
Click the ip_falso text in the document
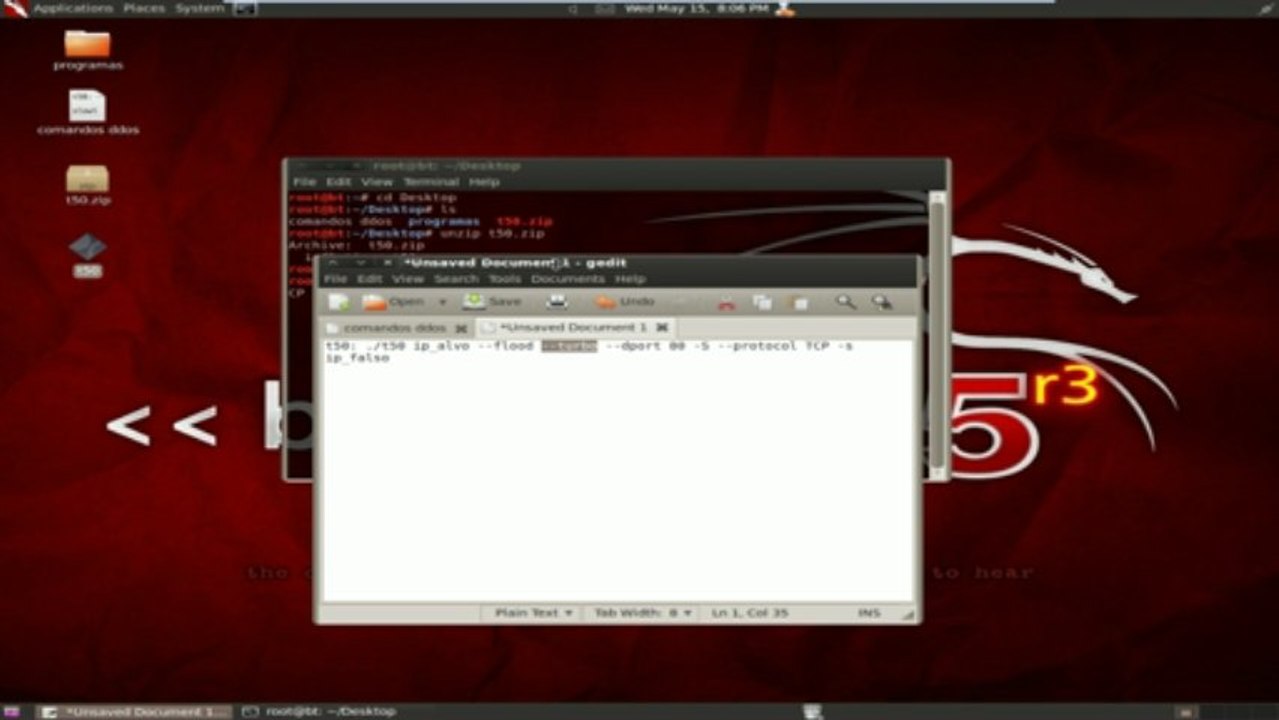[357, 357]
